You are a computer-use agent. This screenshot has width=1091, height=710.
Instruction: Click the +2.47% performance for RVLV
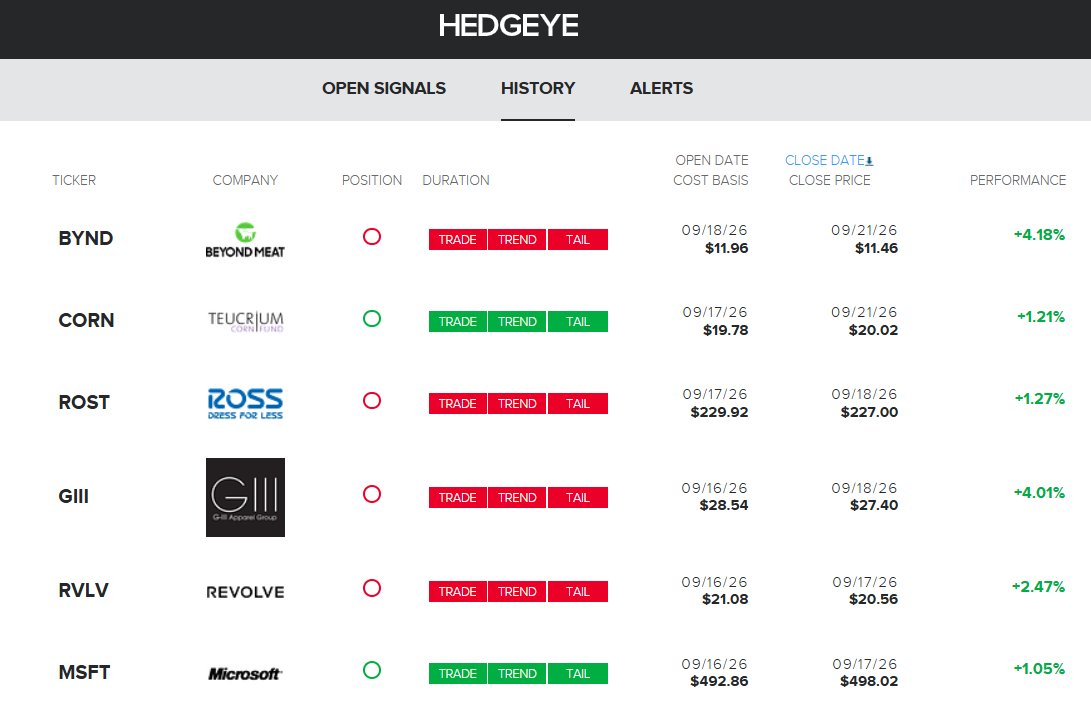click(1039, 587)
